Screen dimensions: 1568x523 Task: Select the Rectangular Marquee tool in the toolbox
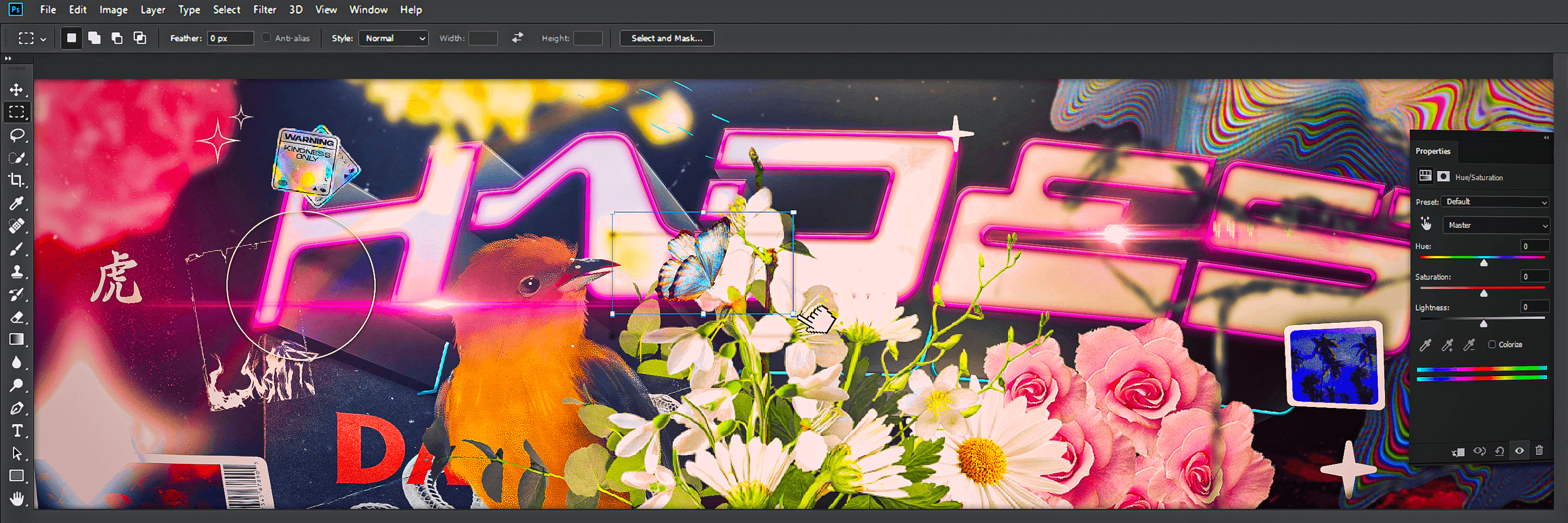click(16, 112)
